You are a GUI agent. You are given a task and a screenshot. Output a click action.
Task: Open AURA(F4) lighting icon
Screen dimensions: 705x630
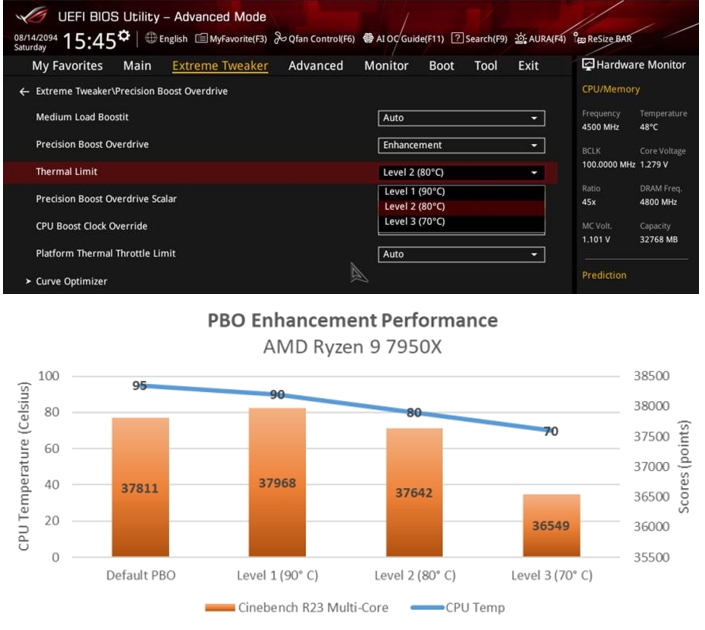[x=521, y=39]
